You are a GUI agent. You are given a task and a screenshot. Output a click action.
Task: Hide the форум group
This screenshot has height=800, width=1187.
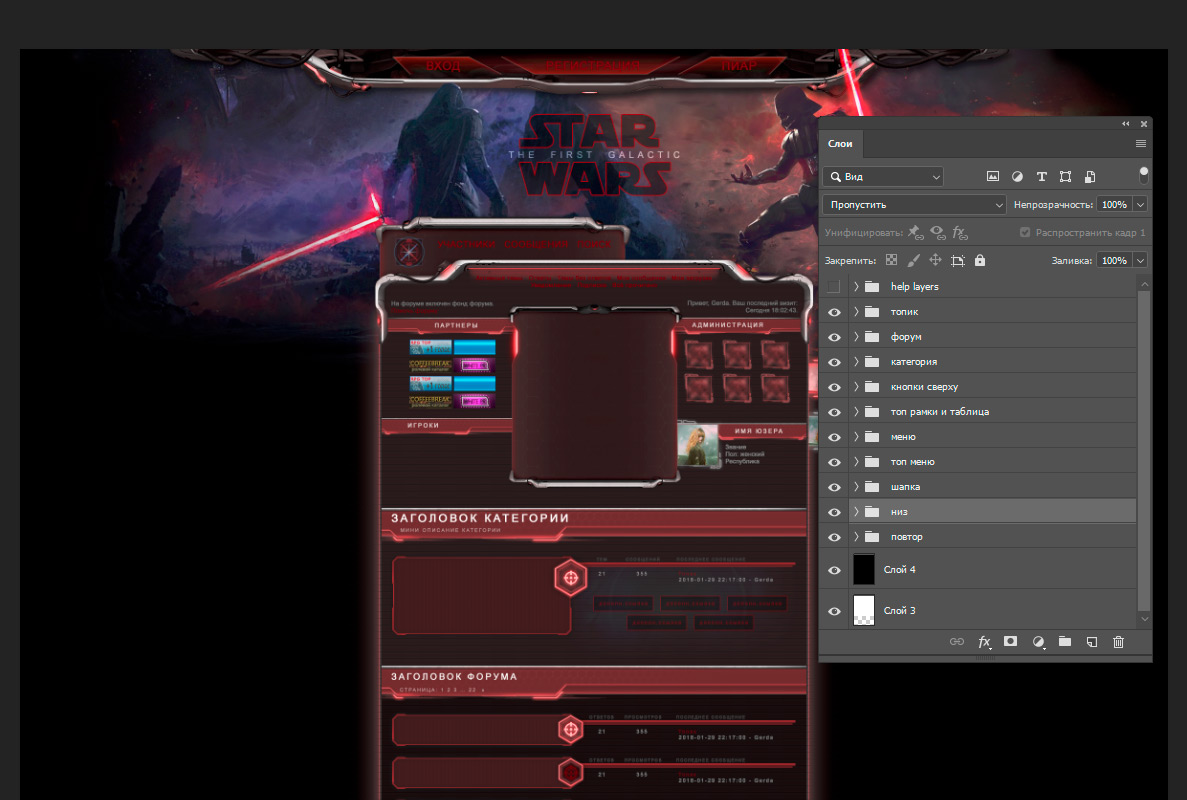pyautogui.click(x=834, y=337)
